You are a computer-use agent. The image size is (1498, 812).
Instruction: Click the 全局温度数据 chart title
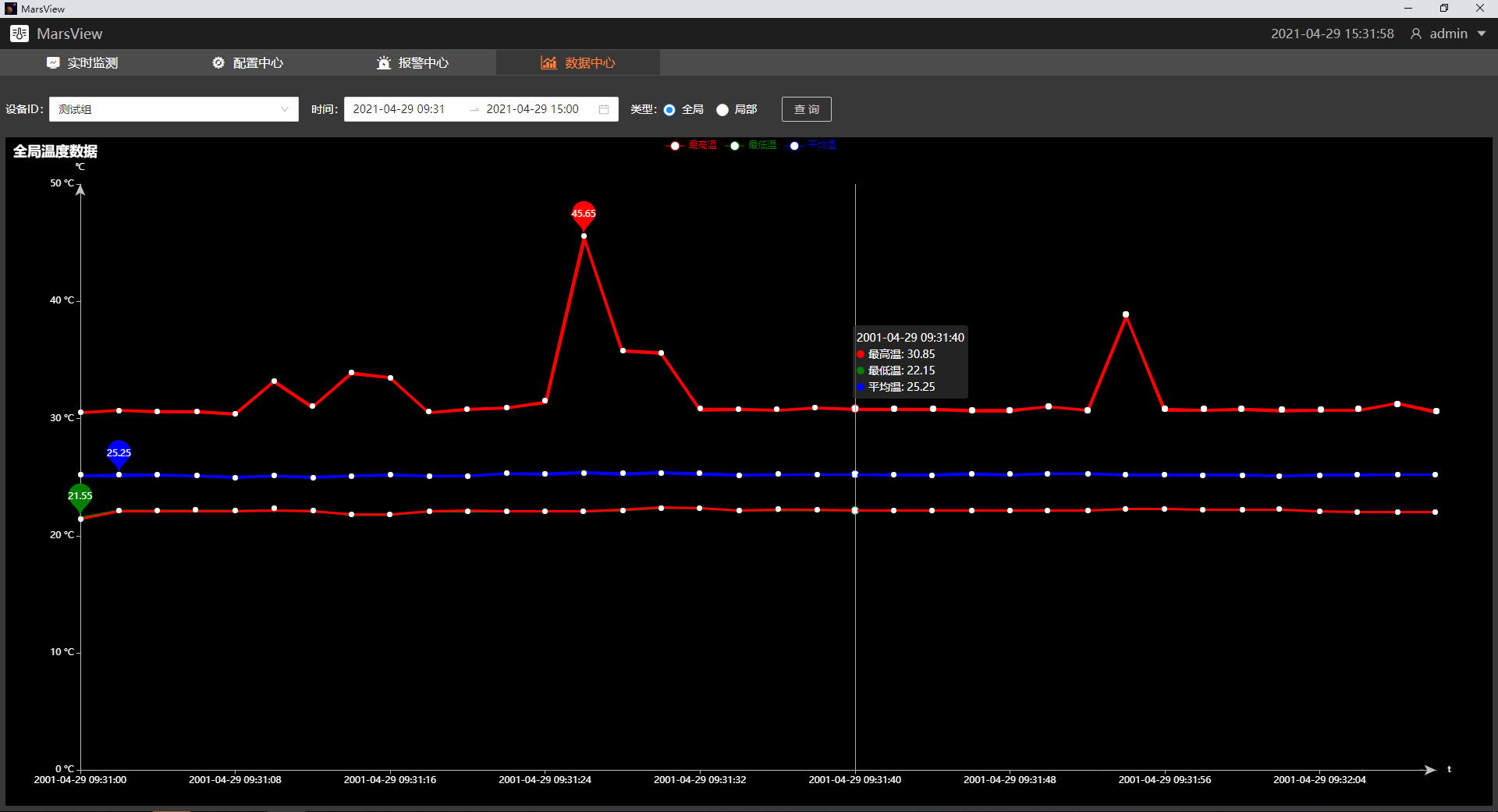55,151
